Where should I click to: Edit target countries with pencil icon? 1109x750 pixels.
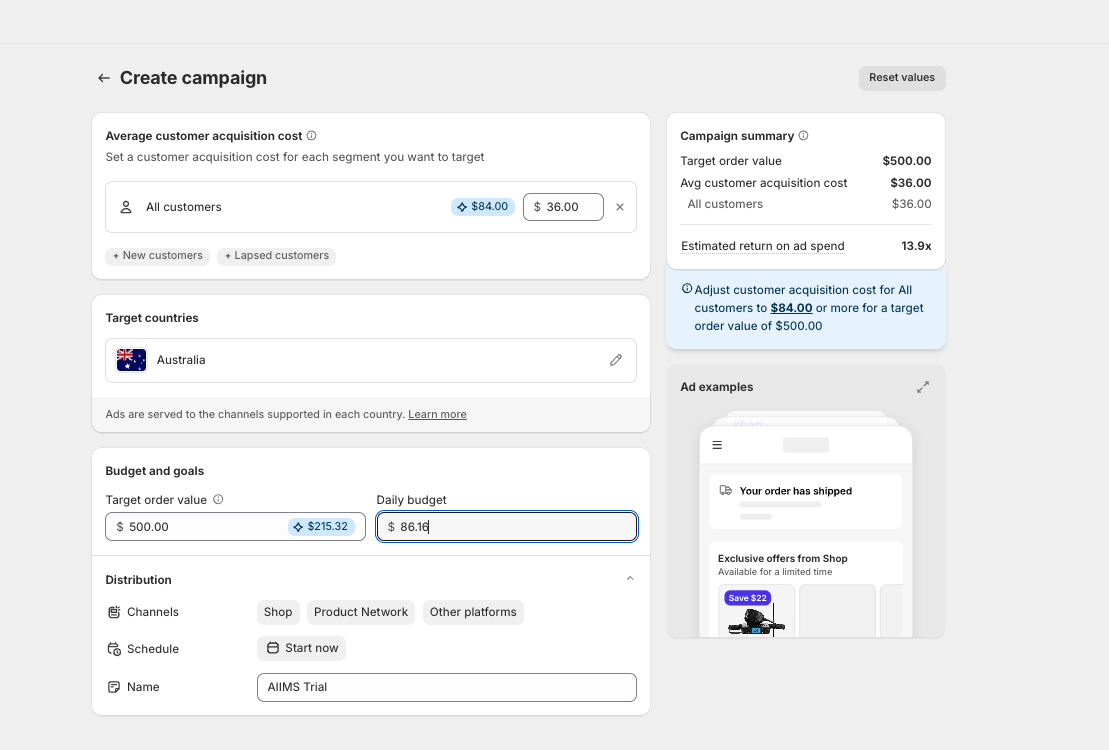coord(616,360)
